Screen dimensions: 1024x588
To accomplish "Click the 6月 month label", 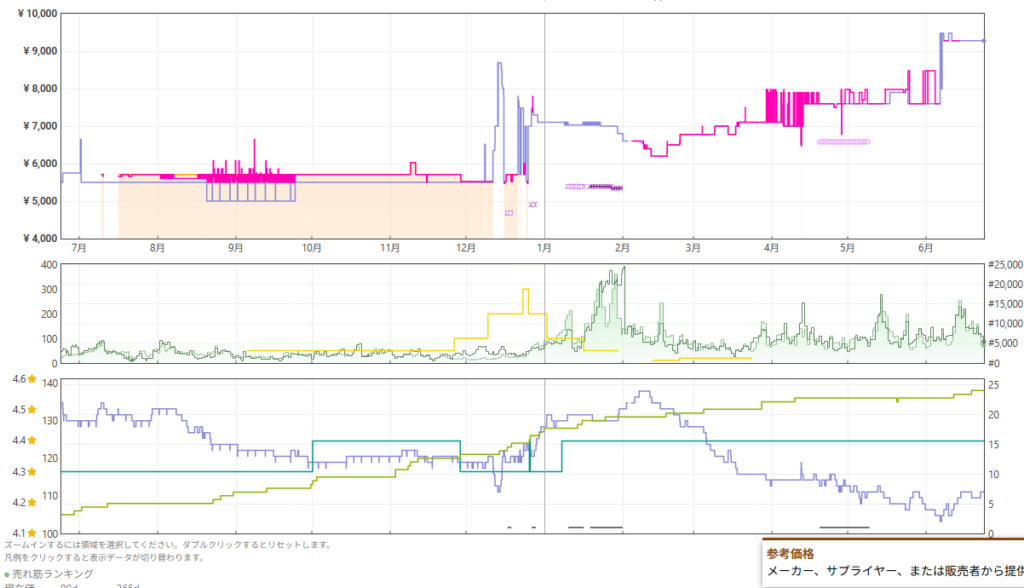I will click(925, 248).
